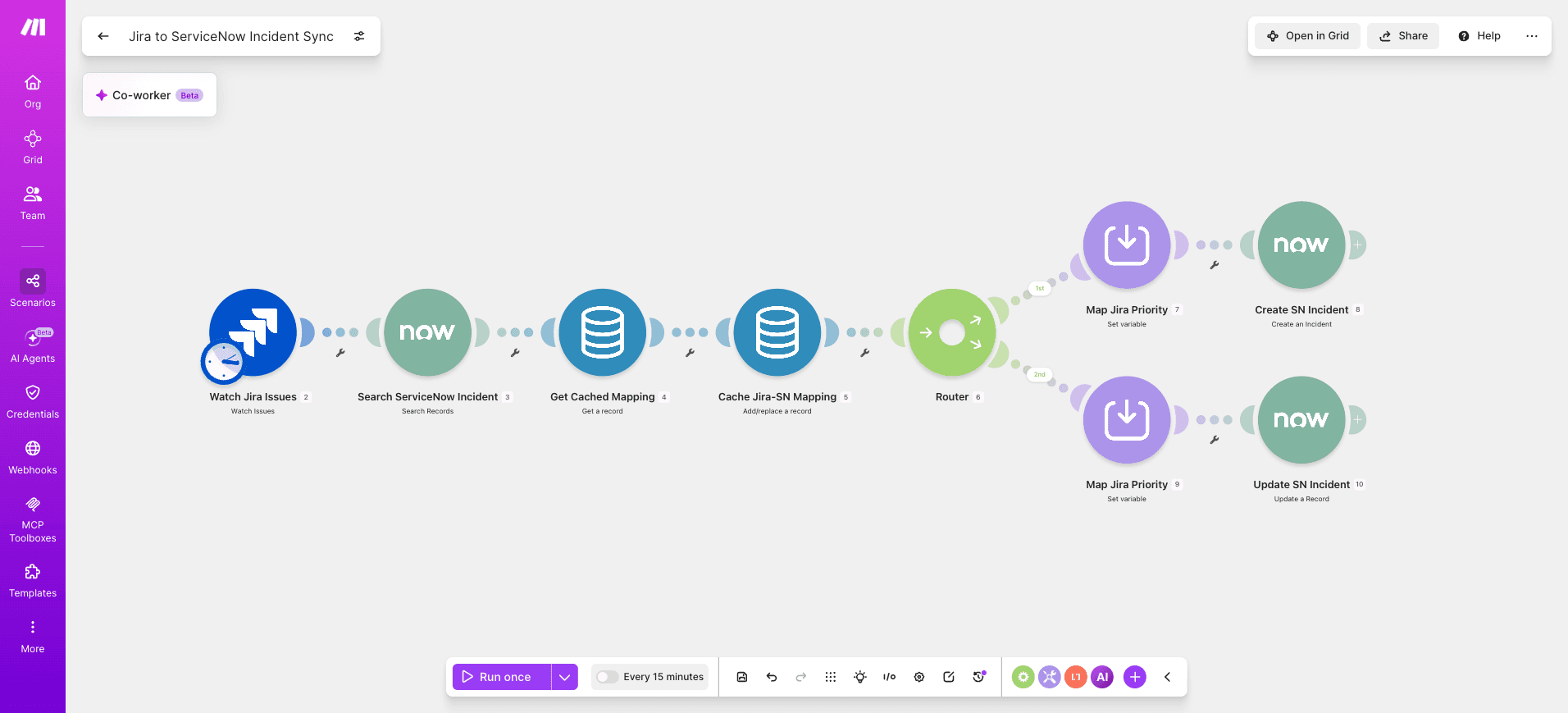The width and height of the screenshot is (1568, 713).
Task: Open the Templates gallery
Action: tap(33, 580)
